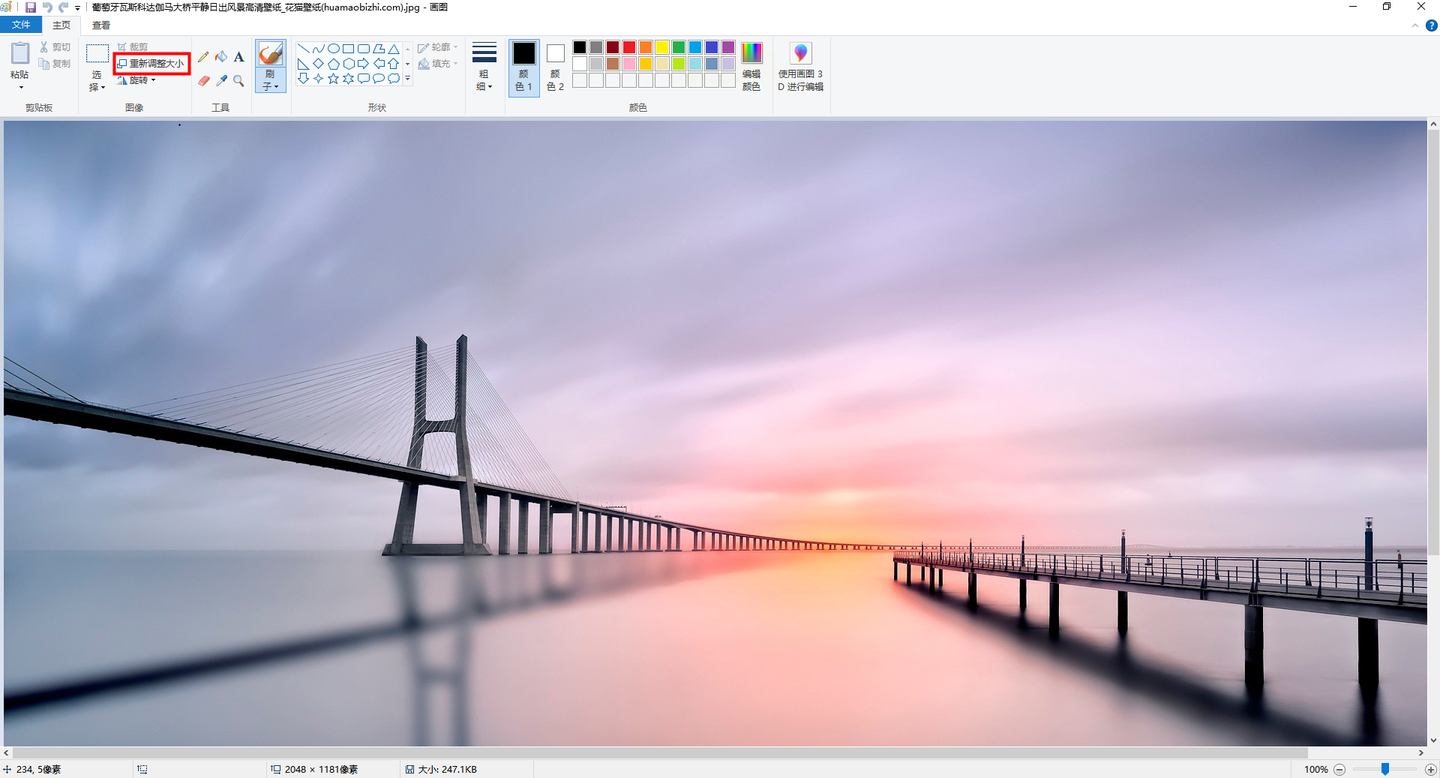The image size is (1440, 778).
Task: Activate the Color picker eyedropper
Action: [x=221, y=81]
